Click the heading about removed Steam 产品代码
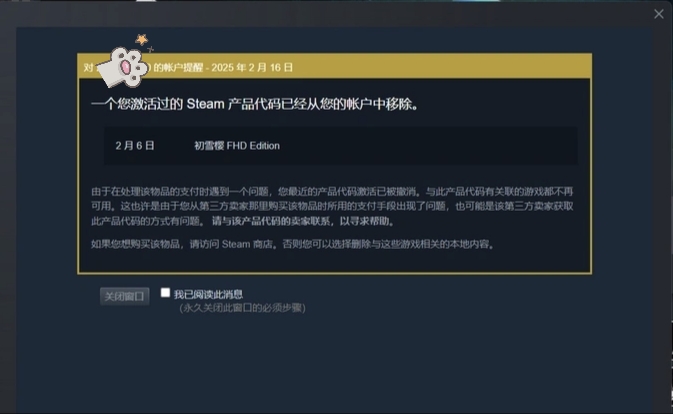 pos(255,104)
